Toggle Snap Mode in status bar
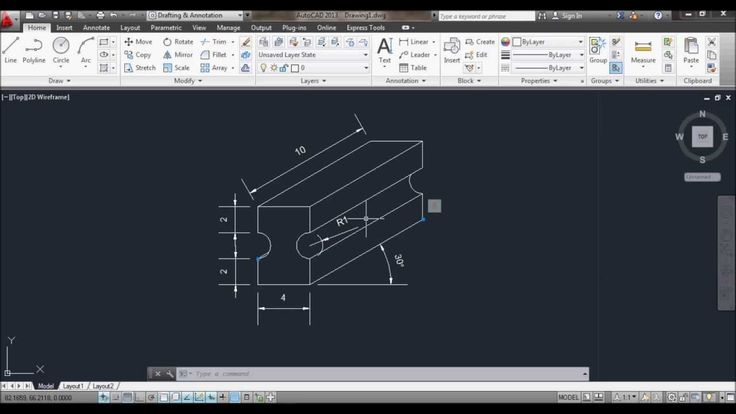The image size is (736, 414). (115, 397)
